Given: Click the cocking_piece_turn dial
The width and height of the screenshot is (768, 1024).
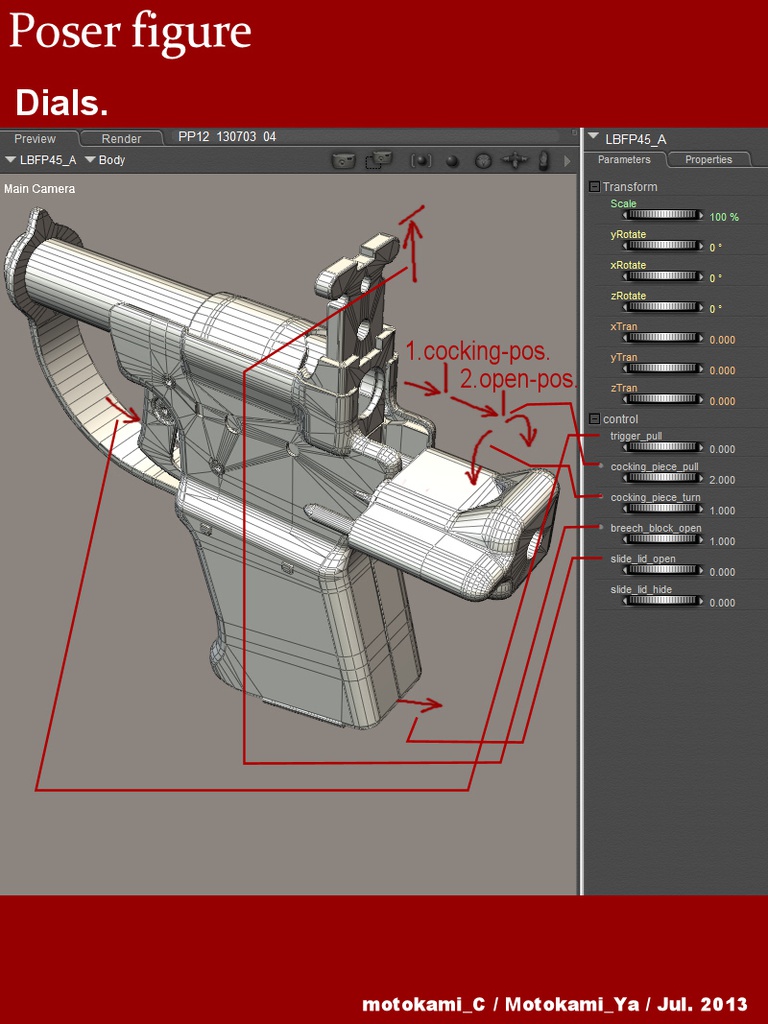Looking at the screenshot, I should (663, 509).
